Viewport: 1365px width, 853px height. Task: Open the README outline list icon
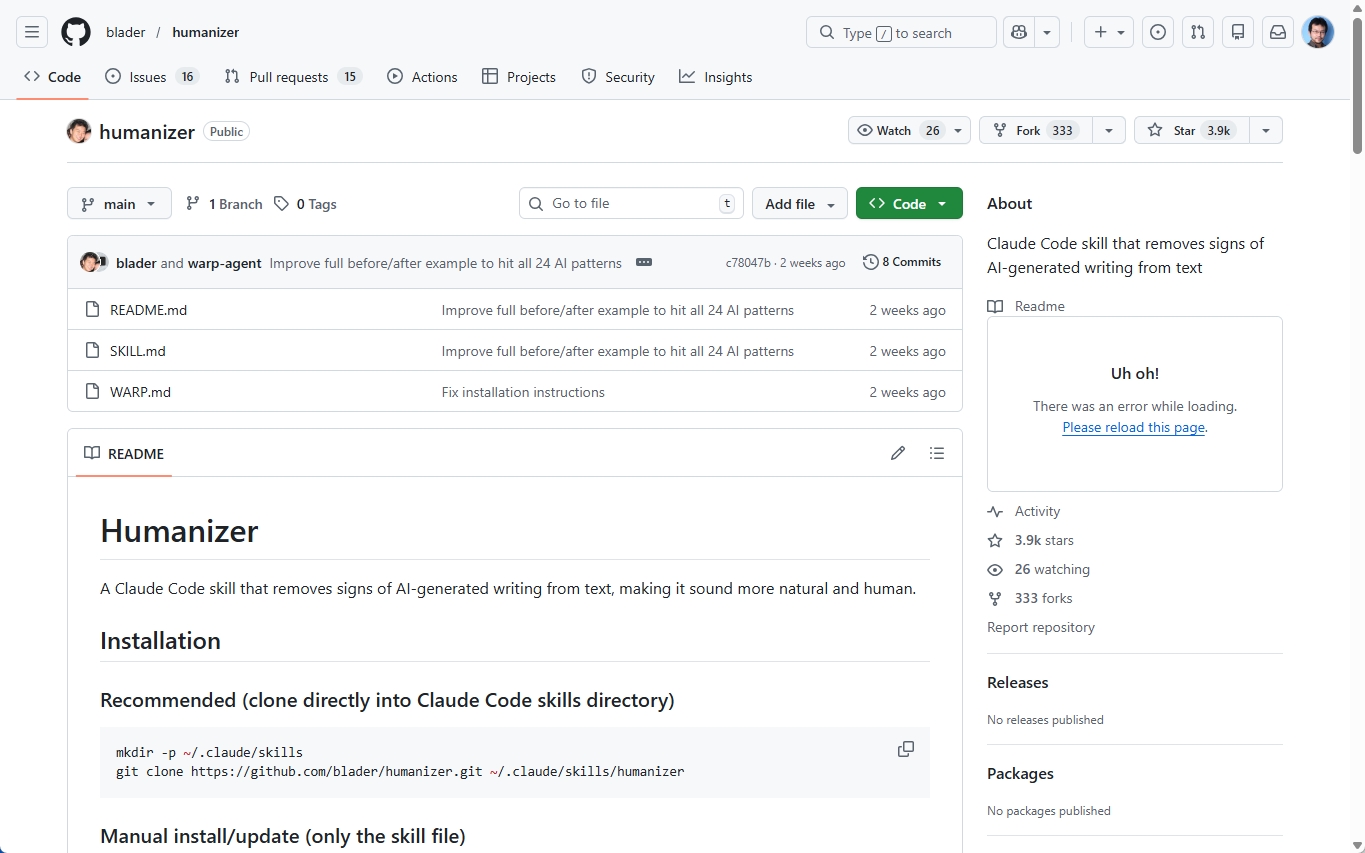tap(937, 453)
